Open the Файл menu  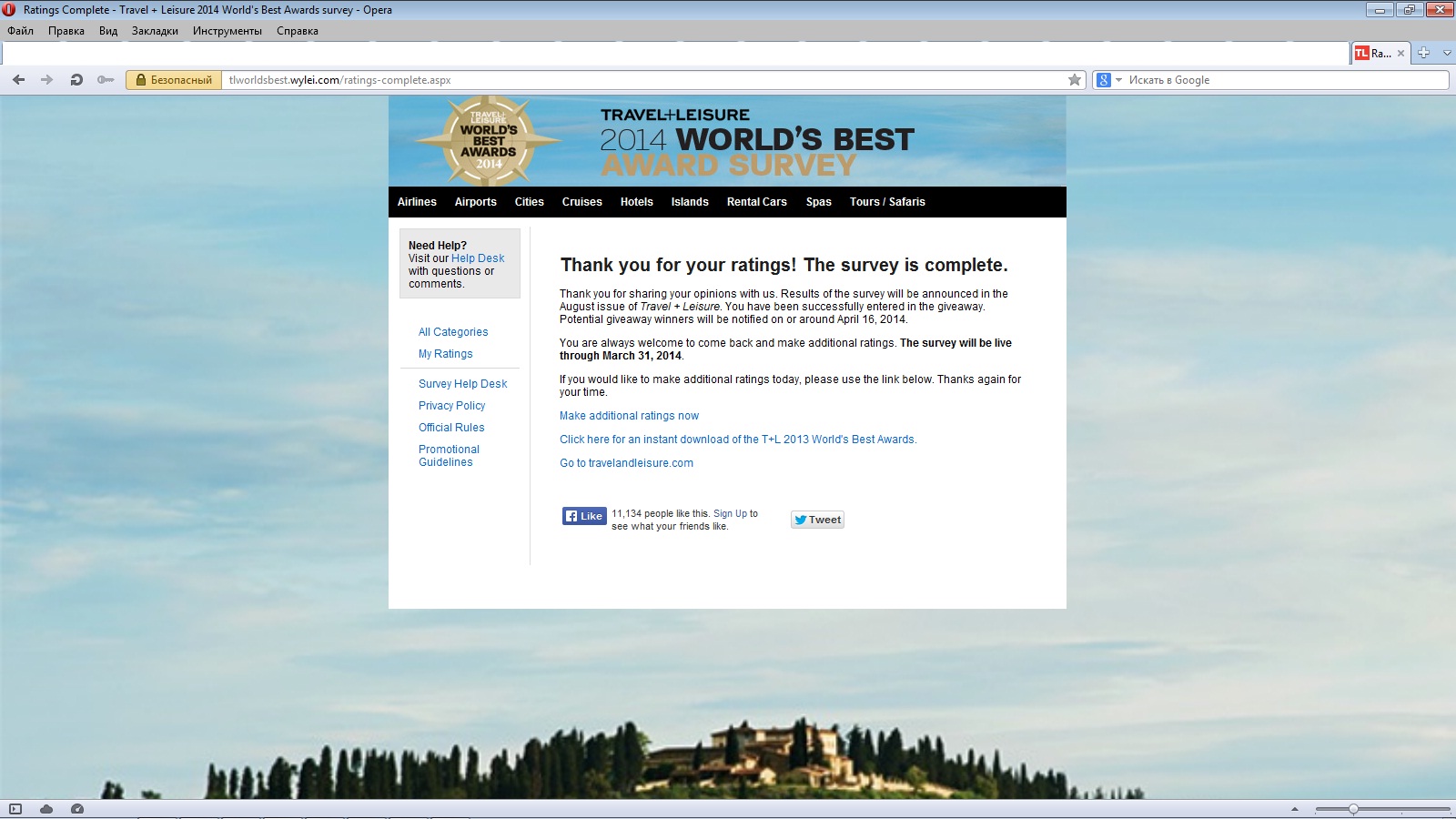coord(20,31)
